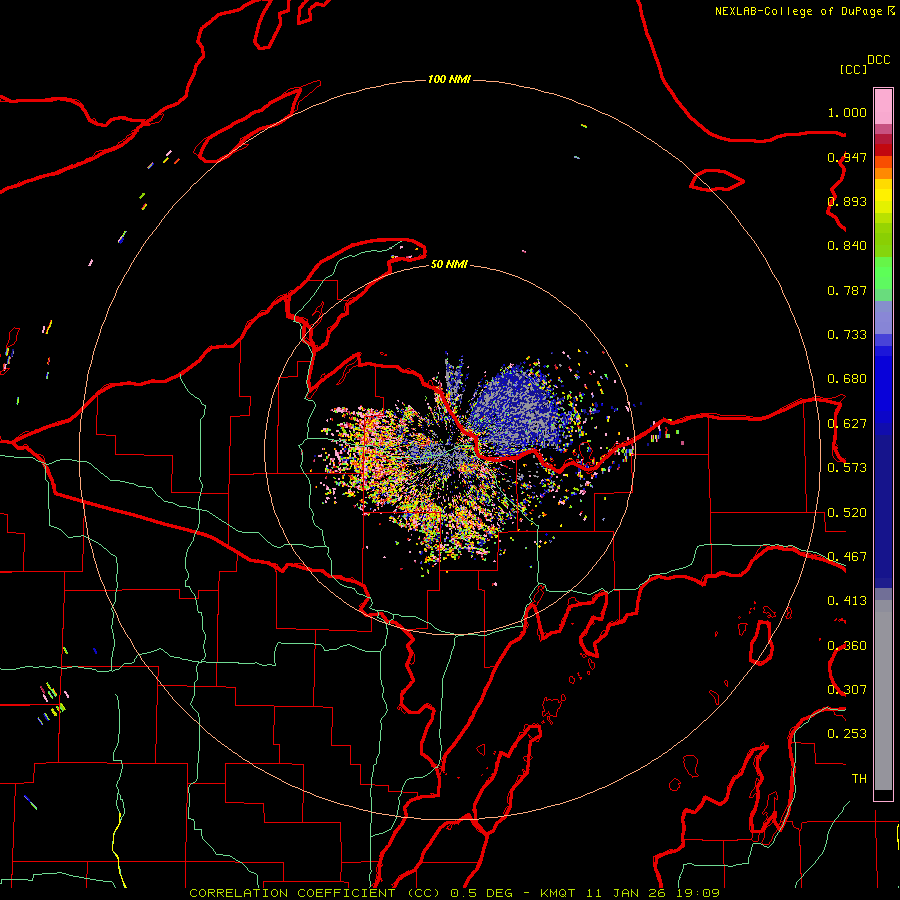Click the DCC label above the color scale
Screen dimensions: 900x900
click(x=879, y=60)
